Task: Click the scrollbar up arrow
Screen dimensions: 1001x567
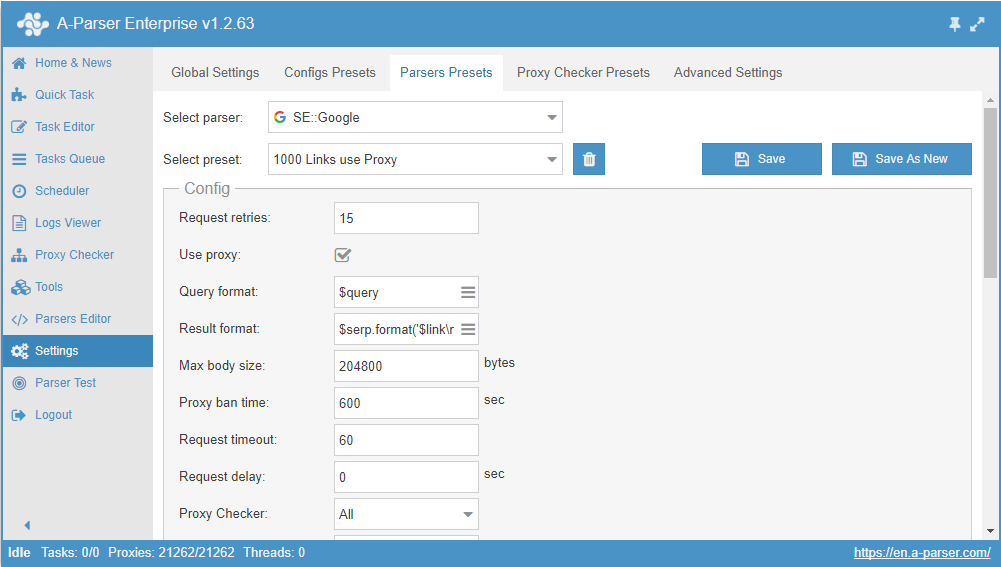Action: tap(990, 100)
